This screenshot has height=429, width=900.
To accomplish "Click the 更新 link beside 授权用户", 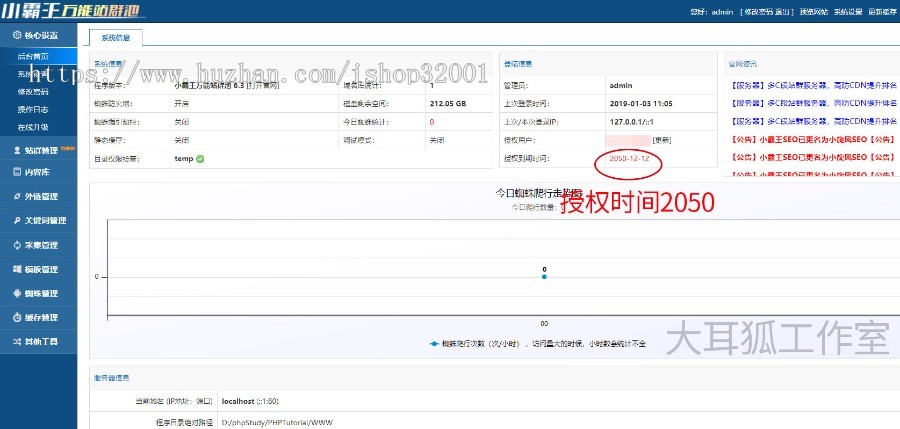I will [661, 140].
